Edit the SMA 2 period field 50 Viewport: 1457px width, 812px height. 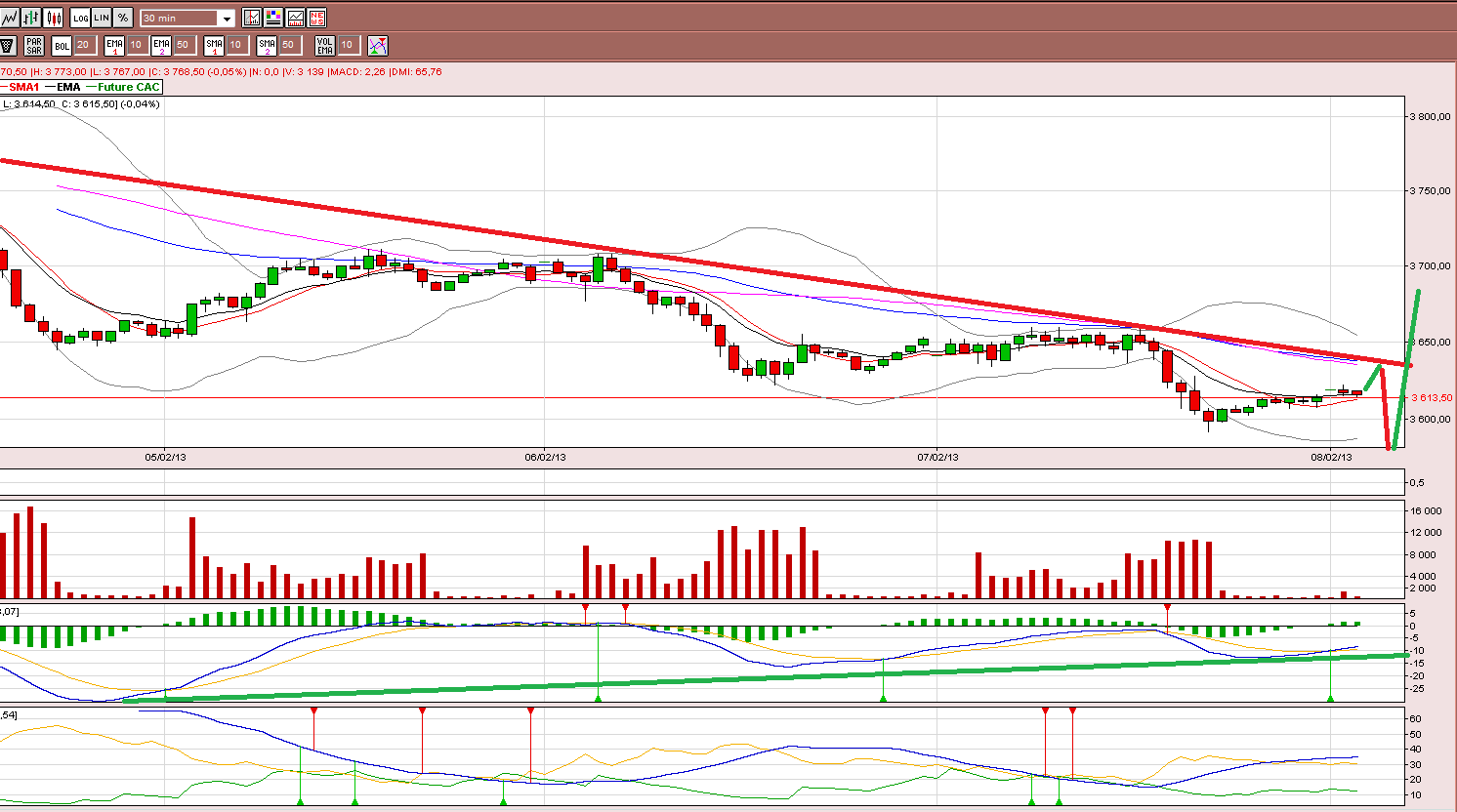tap(289, 45)
